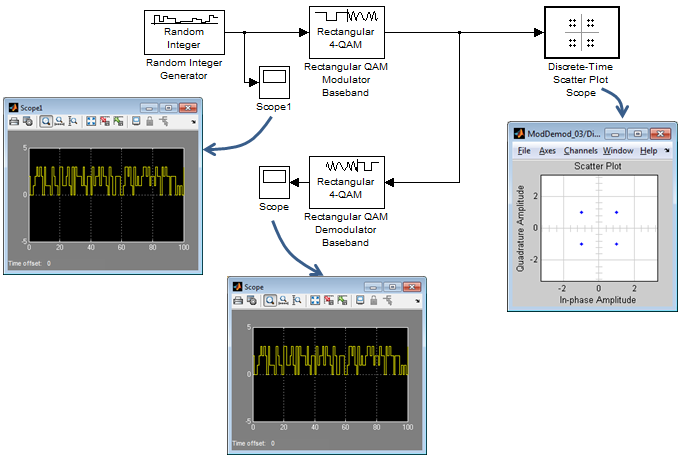Screen dimensions: 681x458
Task: Click Autoscale icon in lower Scope window
Action: 315,300
